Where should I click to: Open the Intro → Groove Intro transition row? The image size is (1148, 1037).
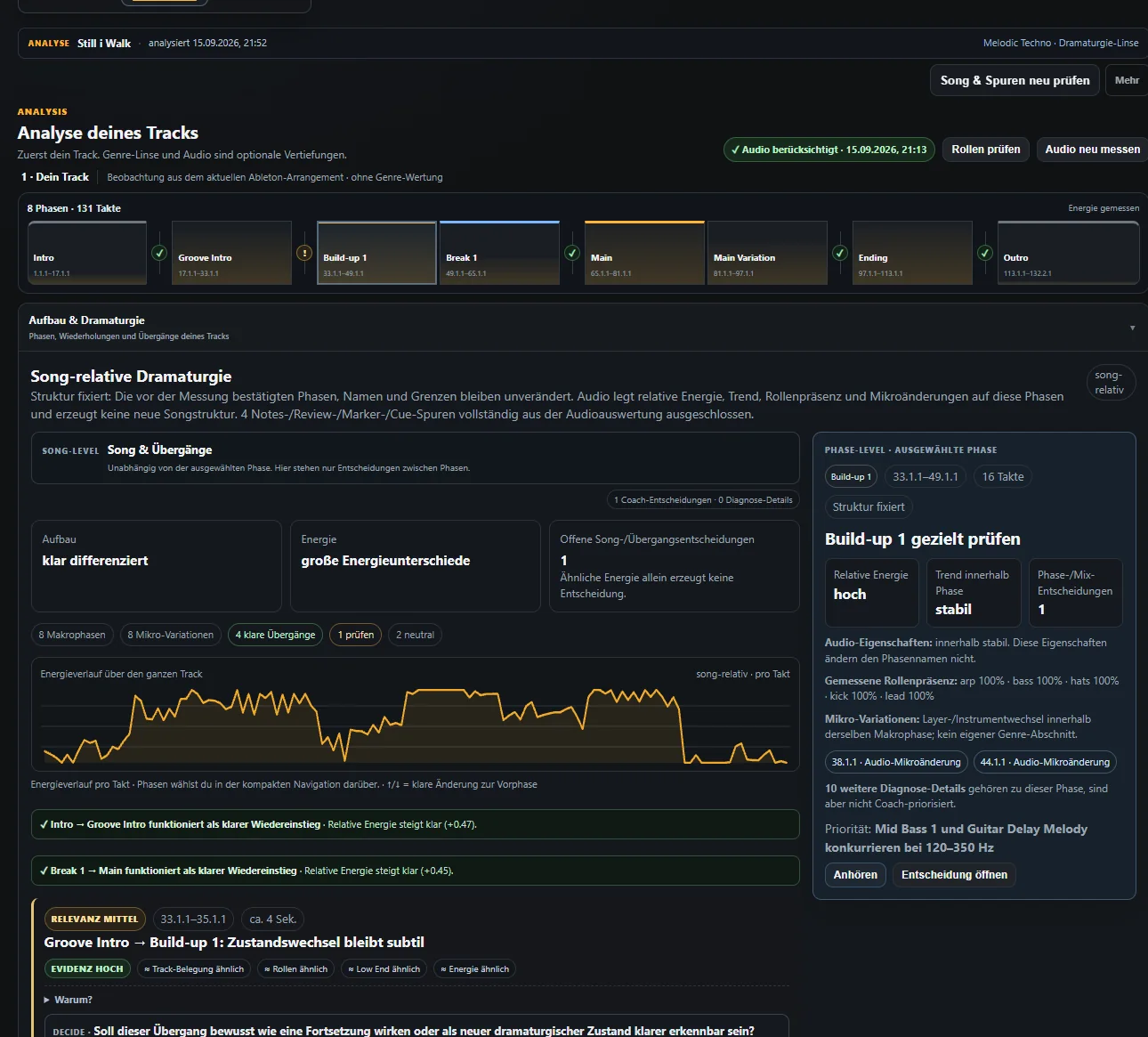[415, 824]
